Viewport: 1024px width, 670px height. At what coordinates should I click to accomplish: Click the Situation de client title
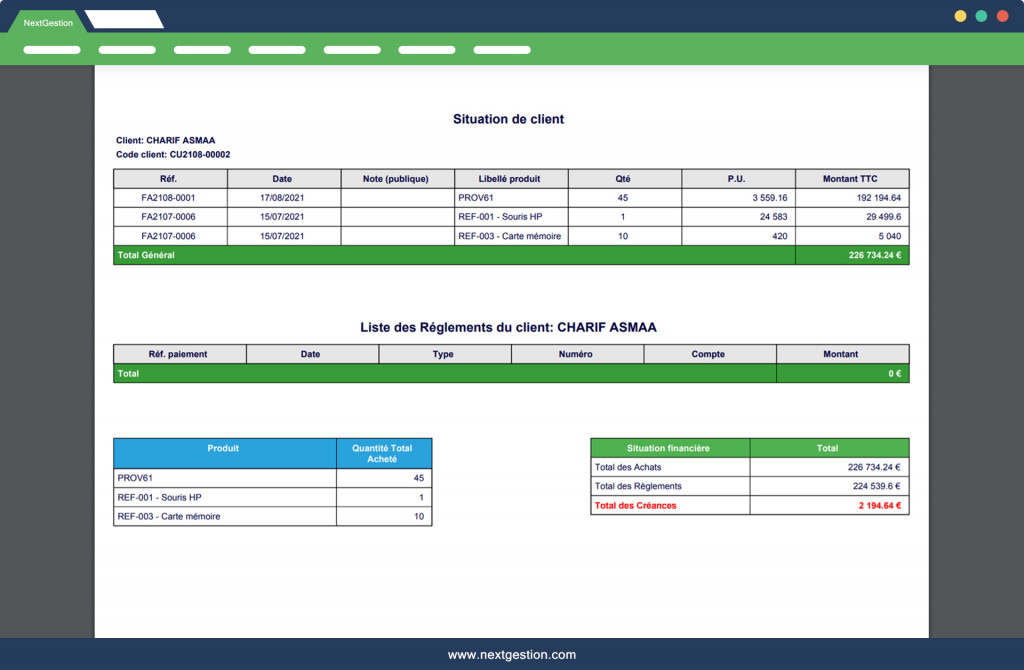pyautogui.click(x=508, y=119)
